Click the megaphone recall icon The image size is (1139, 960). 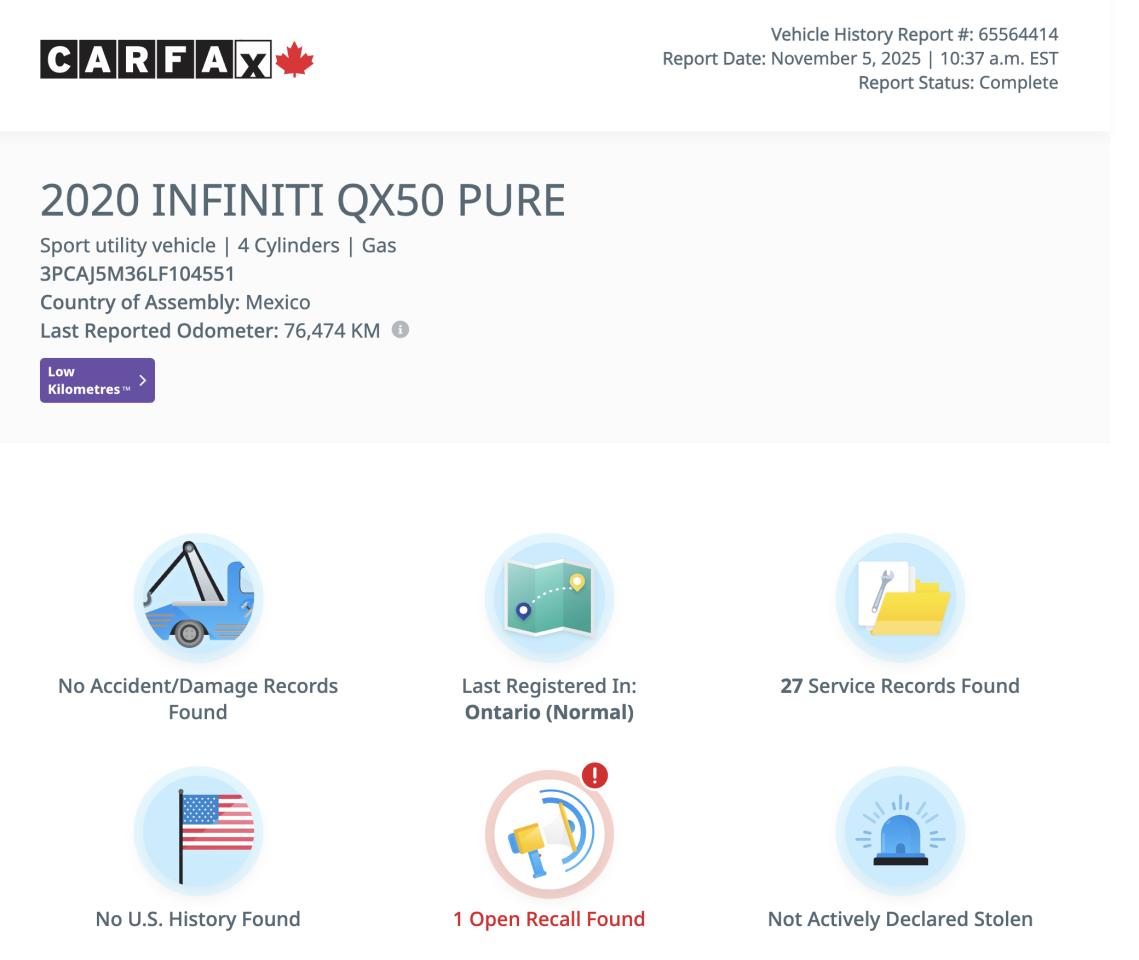(x=549, y=834)
